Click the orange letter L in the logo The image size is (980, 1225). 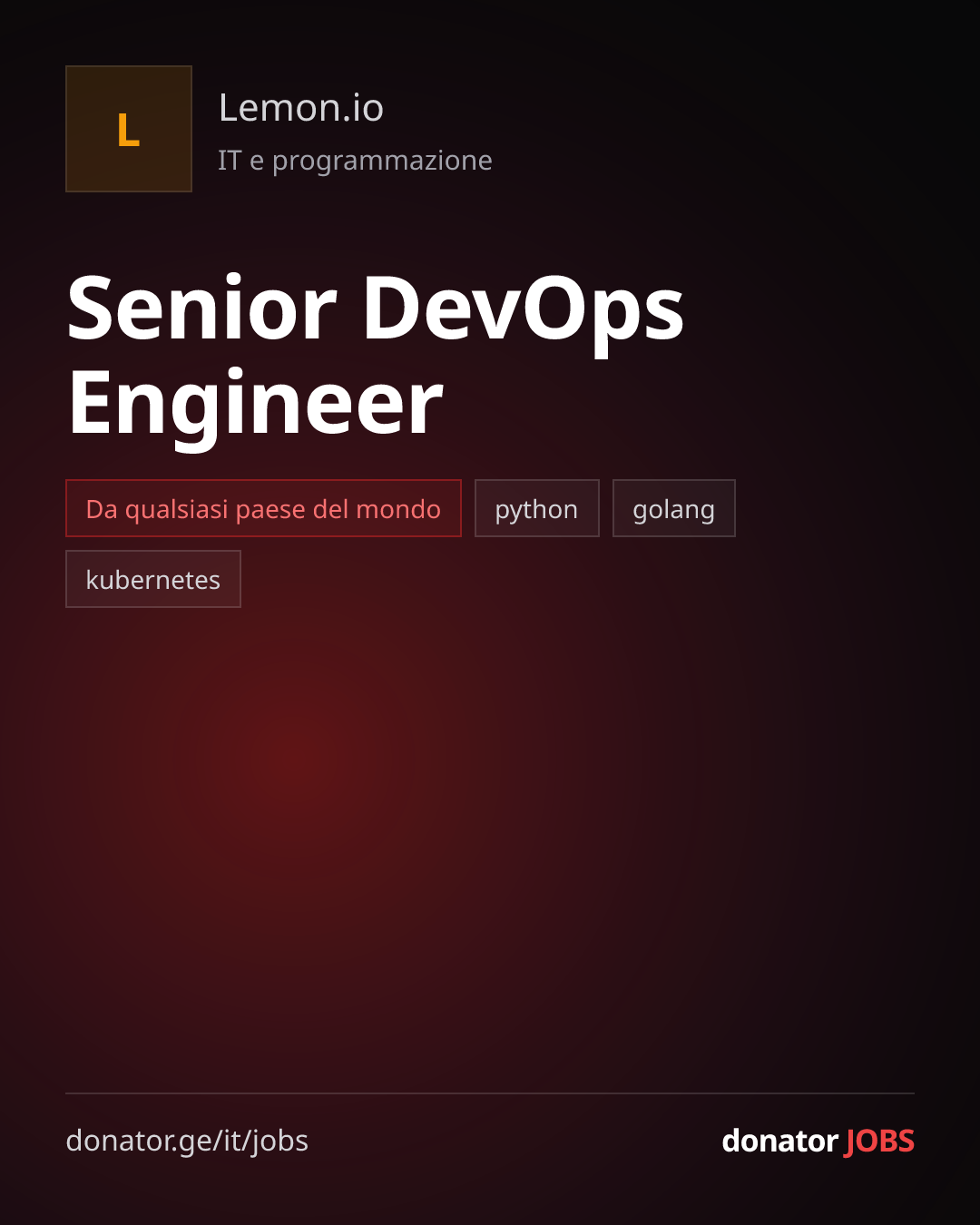coord(128,131)
